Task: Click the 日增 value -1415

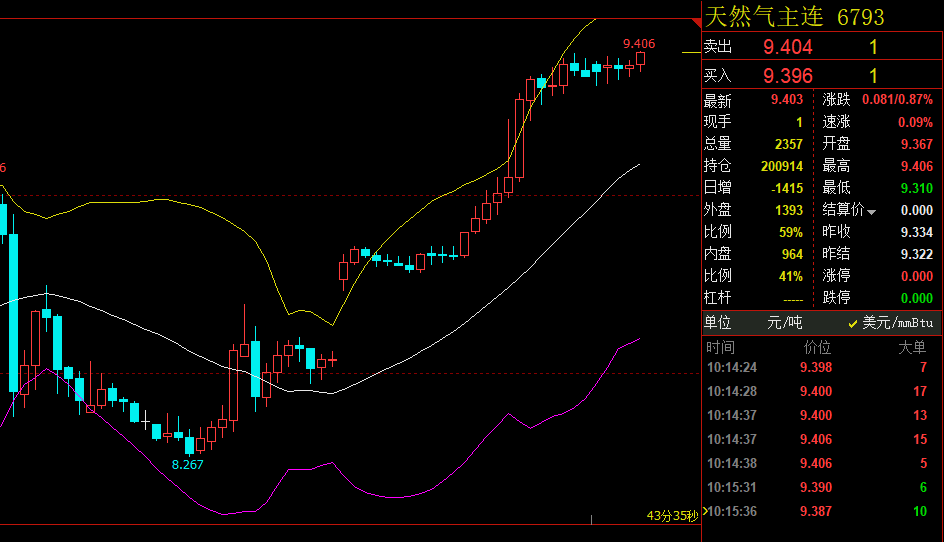Action: pos(787,188)
